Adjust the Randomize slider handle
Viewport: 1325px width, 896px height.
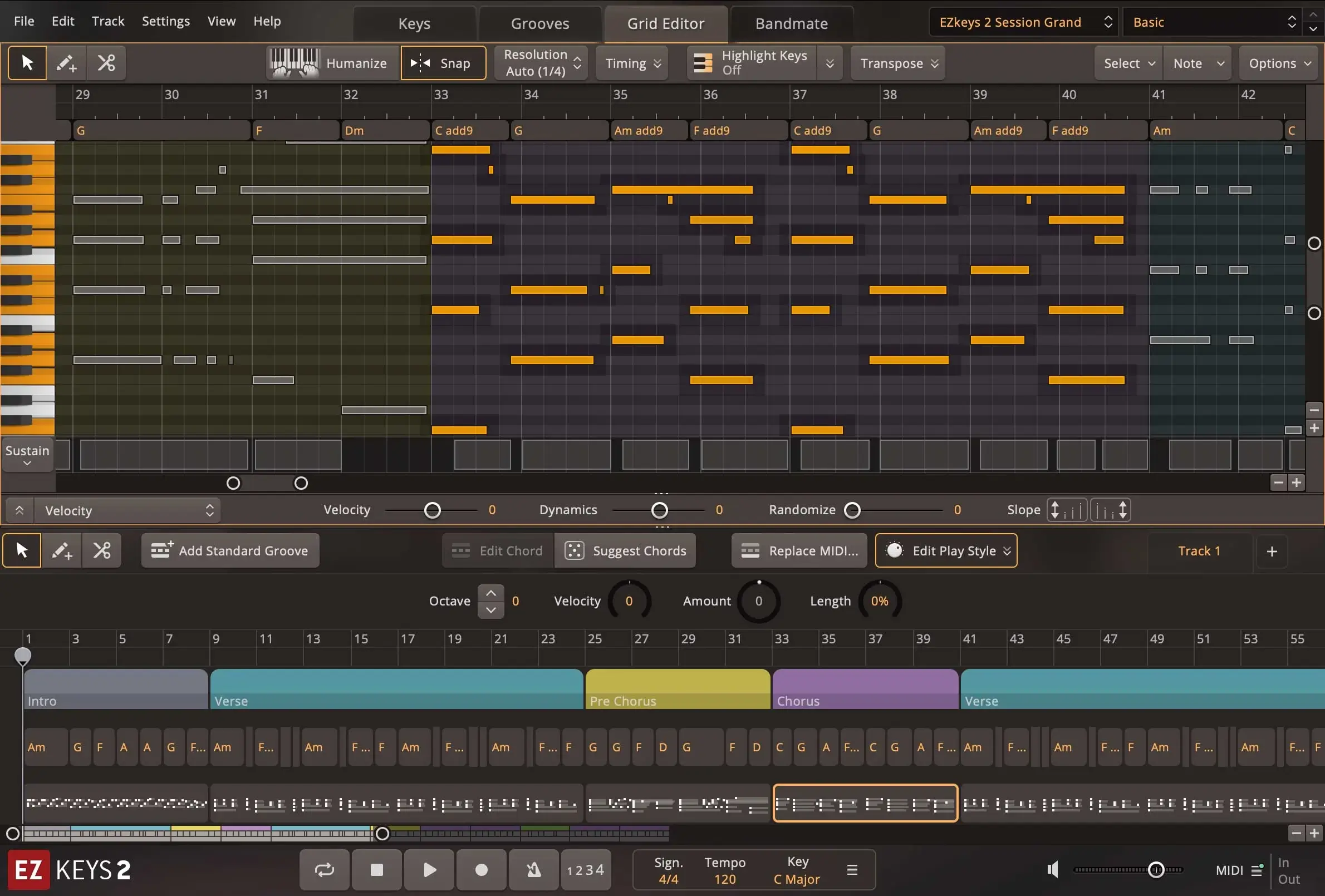[x=852, y=510]
